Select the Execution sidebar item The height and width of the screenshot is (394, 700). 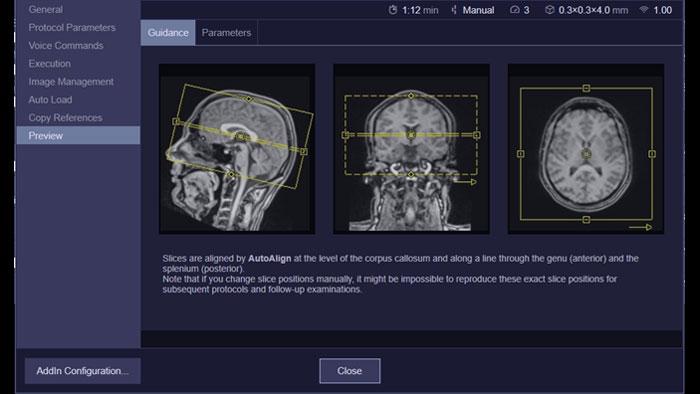(50, 64)
